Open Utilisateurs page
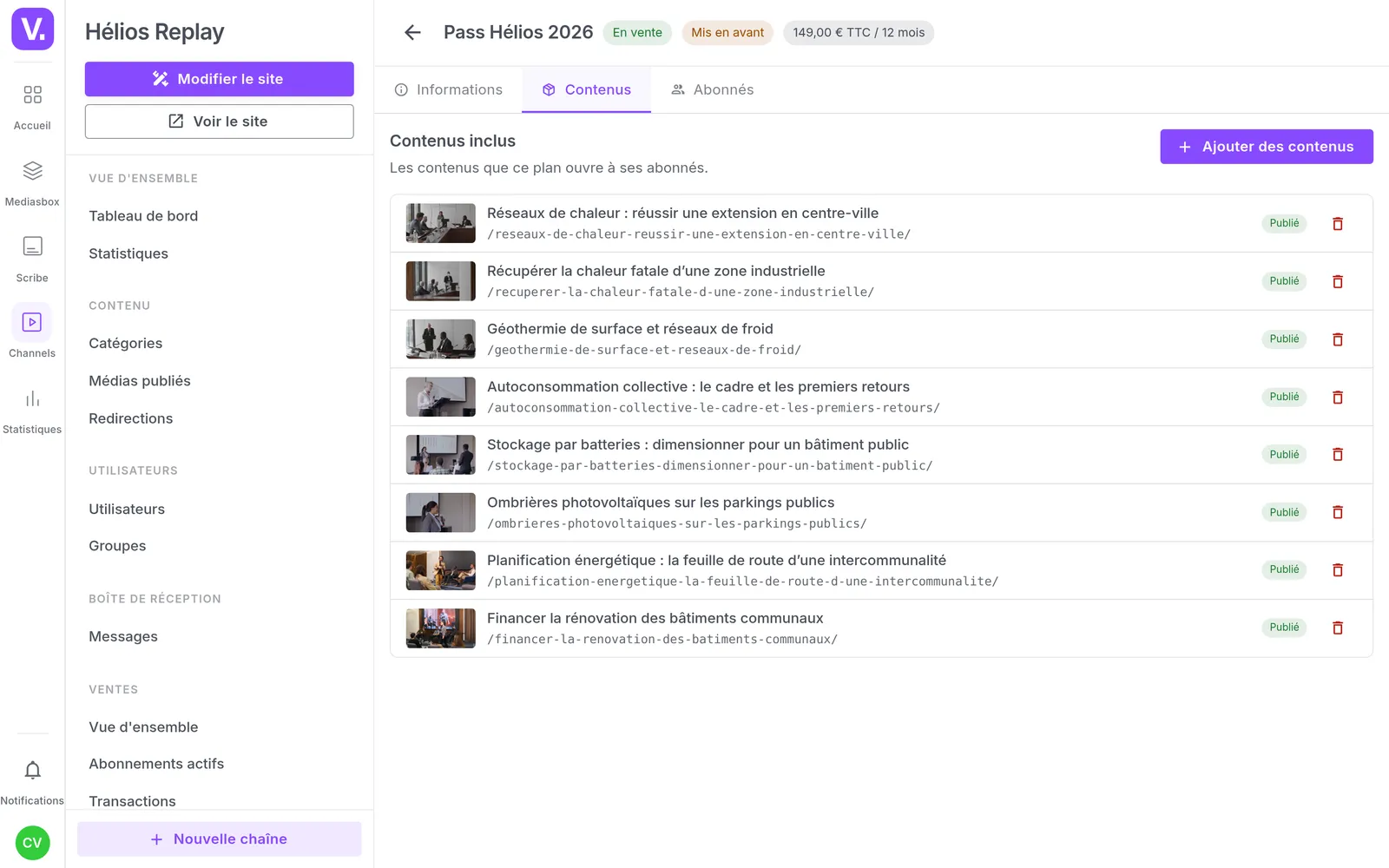This screenshot has height=868, width=1389. coord(127,509)
